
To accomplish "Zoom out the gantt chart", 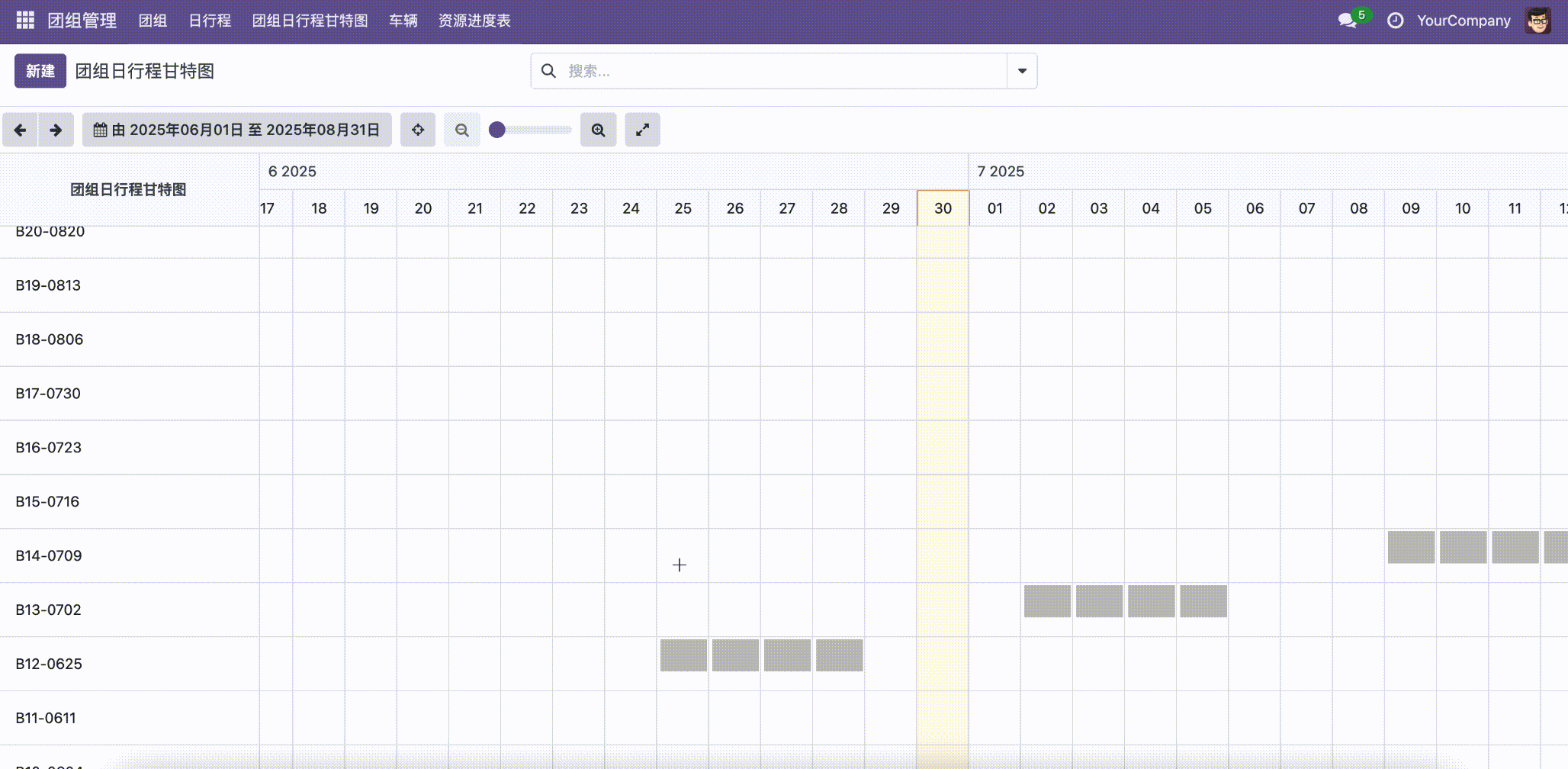I will (x=462, y=130).
